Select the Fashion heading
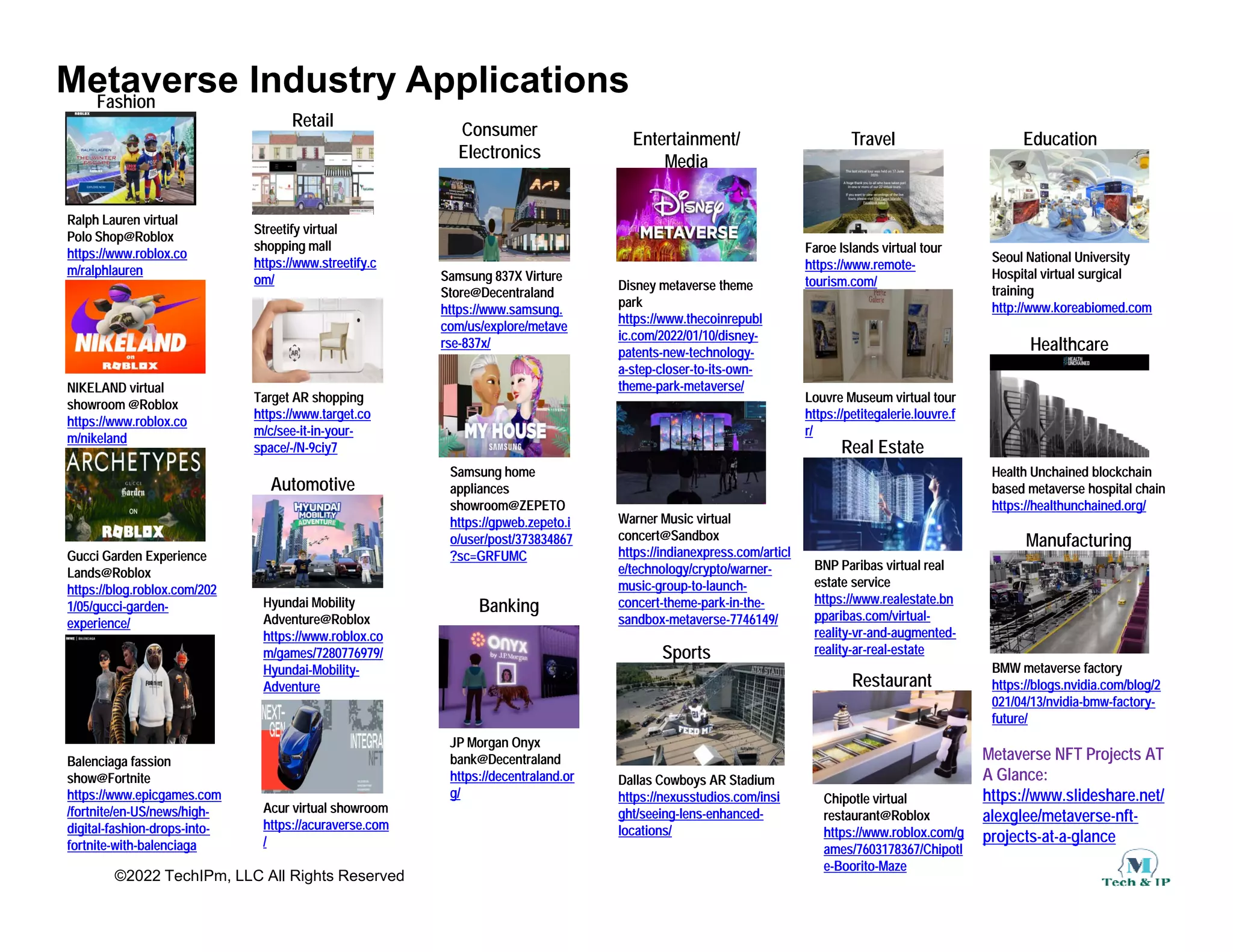Viewport: 1233px width, 952px height. click(x=126, y=102)
